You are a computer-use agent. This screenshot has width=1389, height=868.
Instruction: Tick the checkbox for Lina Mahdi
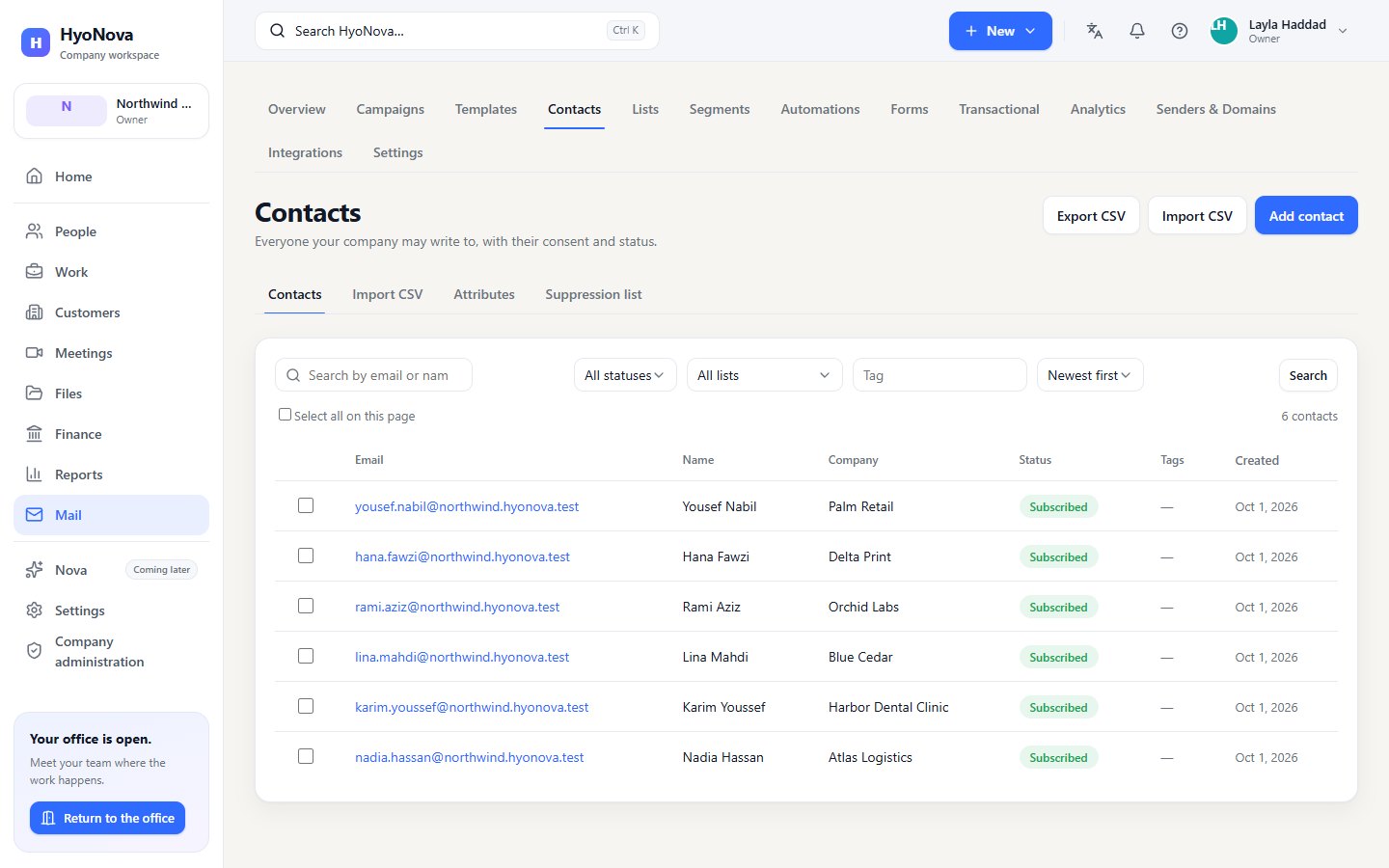(306, 656)
